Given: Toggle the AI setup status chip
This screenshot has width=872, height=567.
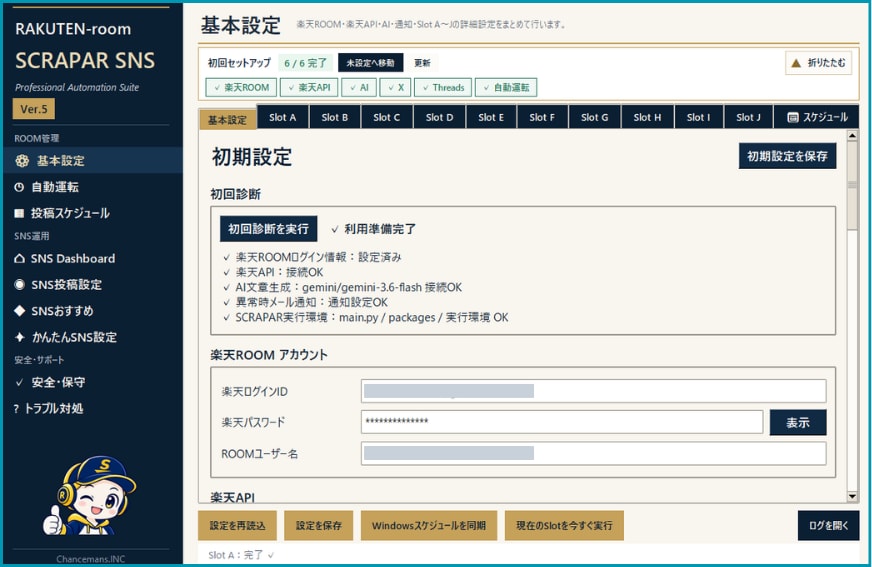Looking at the screenshot, I should click(359, 87).
